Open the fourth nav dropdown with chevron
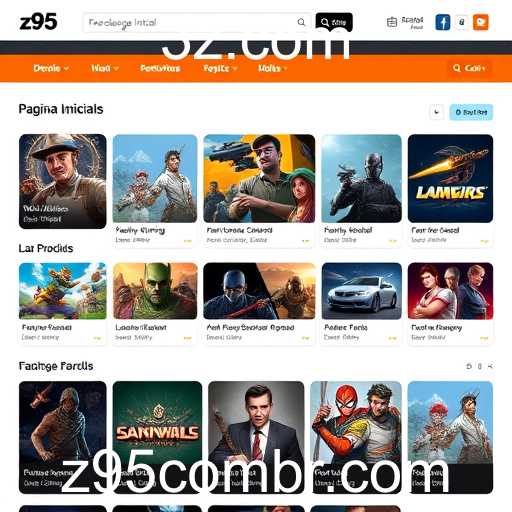512x512 pixels. 220,68
